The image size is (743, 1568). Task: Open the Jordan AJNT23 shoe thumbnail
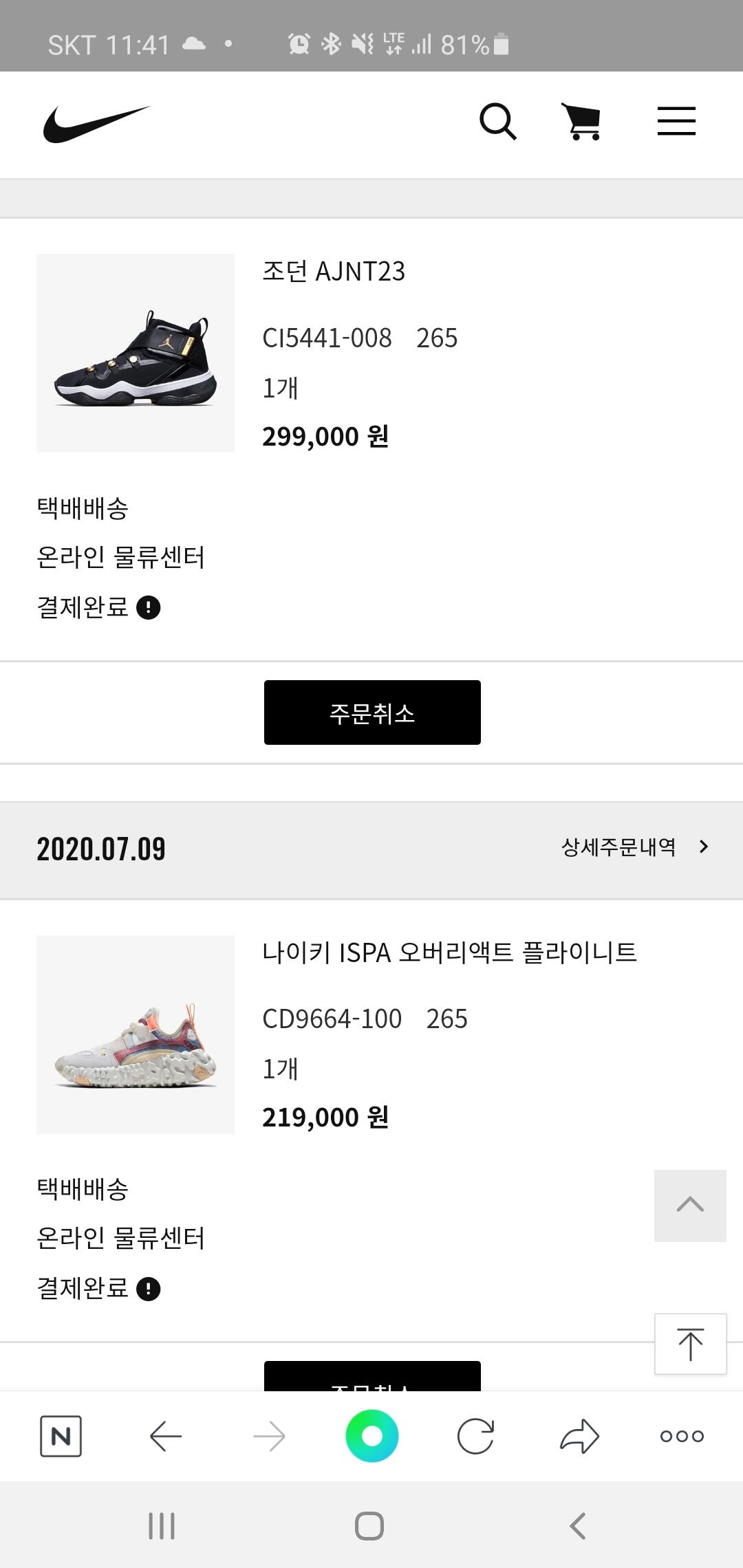[x=136, y=353]
